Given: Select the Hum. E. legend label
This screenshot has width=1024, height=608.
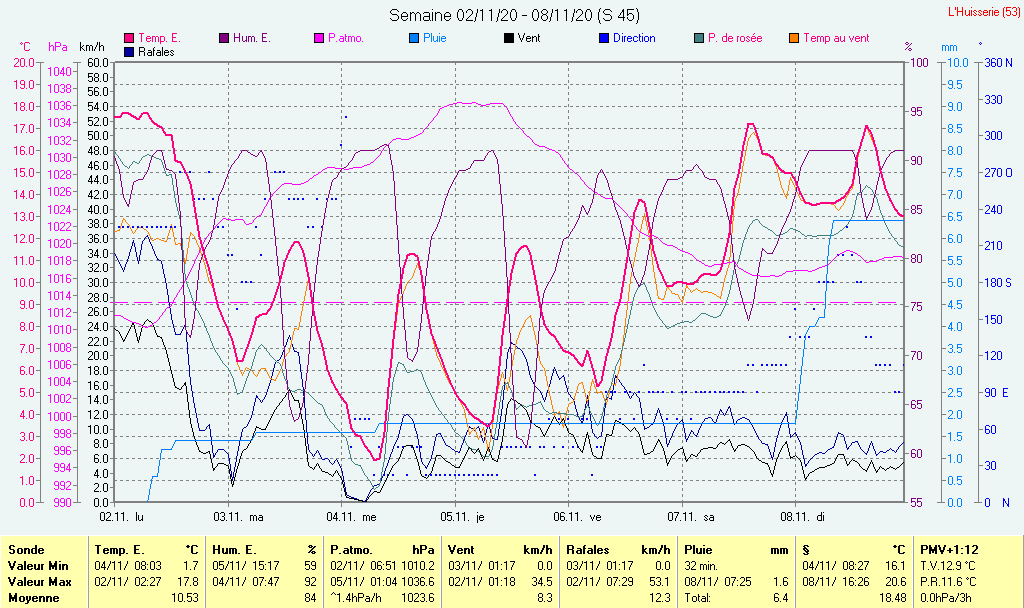Looking at the screenshot, I should (251, 39).
